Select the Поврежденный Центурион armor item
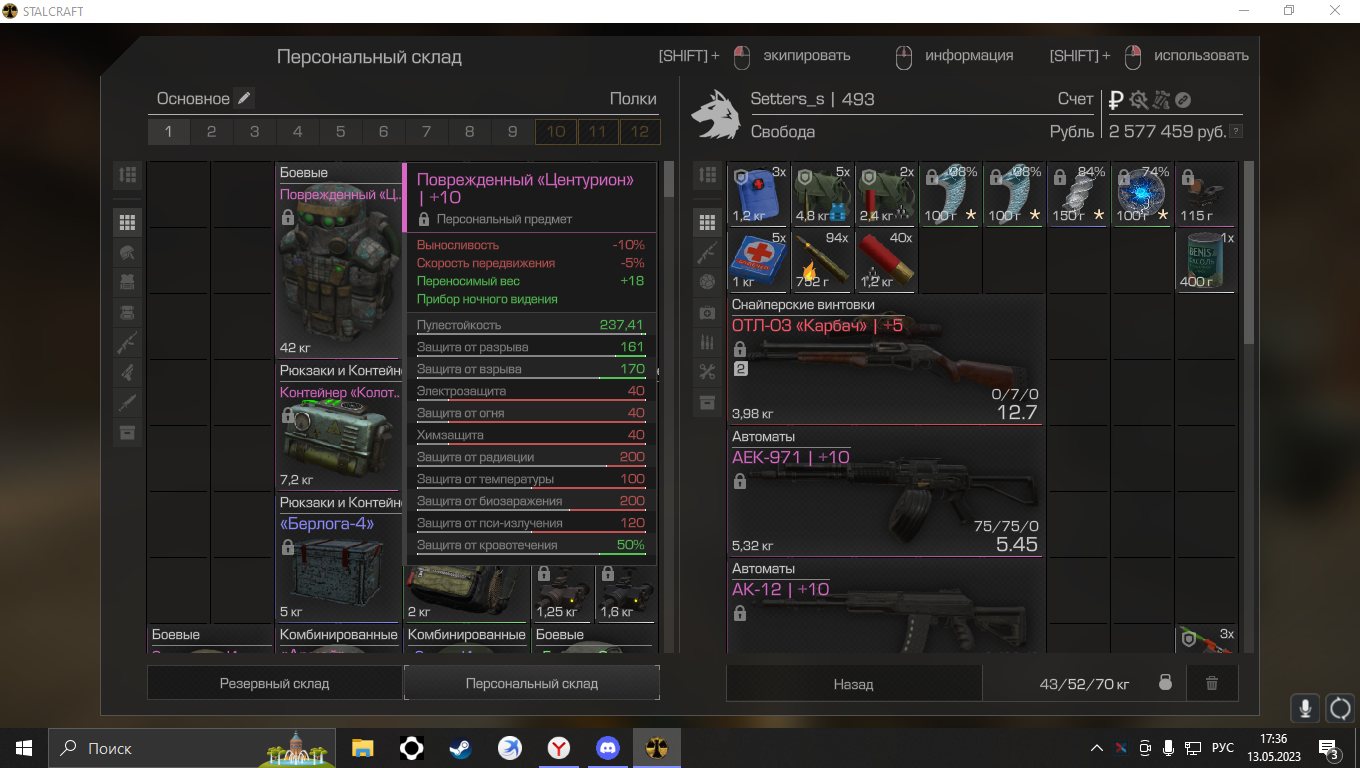The width and height of the screenshot is (1360, 768). tap(339, 262)
